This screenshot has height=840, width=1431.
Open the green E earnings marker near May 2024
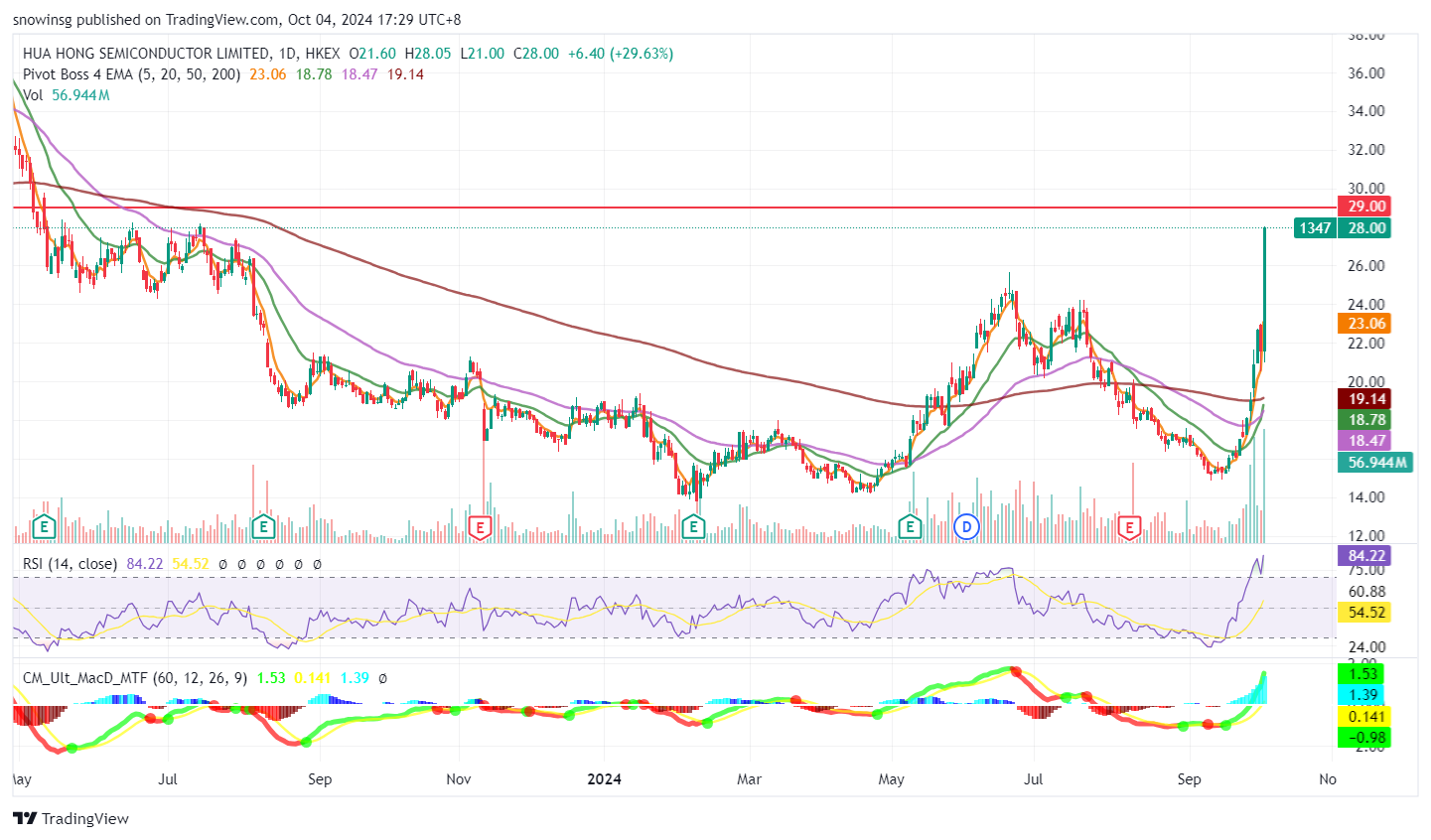(x=910, y=527)
